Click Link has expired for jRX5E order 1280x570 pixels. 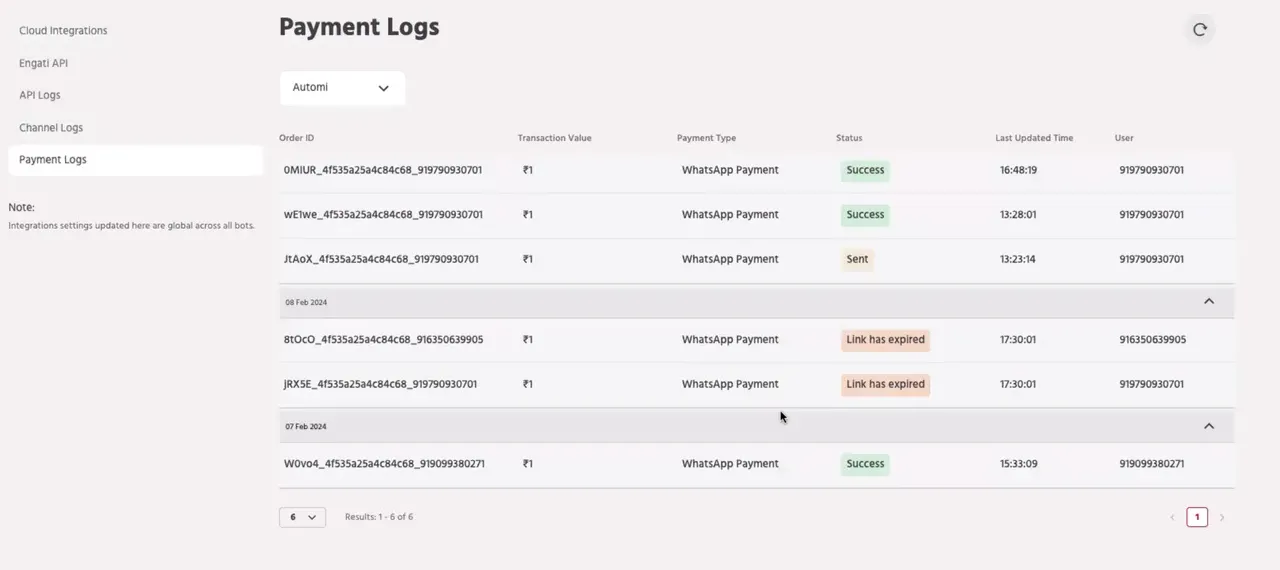[885, 384]
